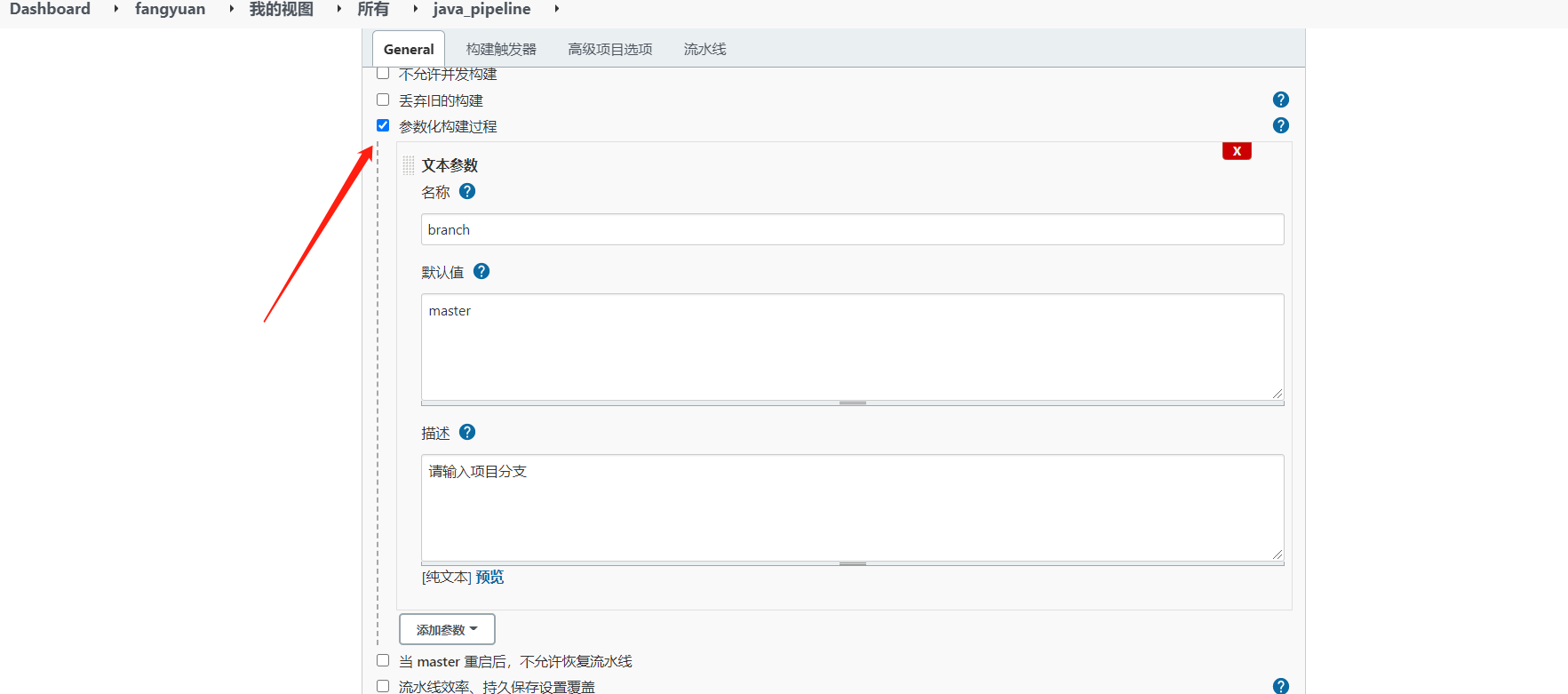Screen dimensions: 1568x694
Task: Show help for 默认值 field
Action: point(482,271)
